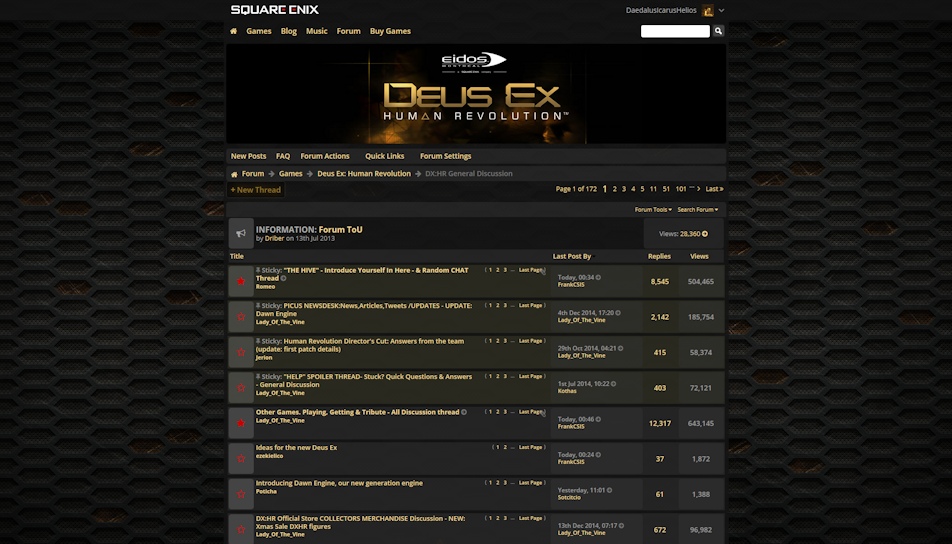Click star icon for HELP SPOILER thread

pyautogui.click(x=241, y=387)
